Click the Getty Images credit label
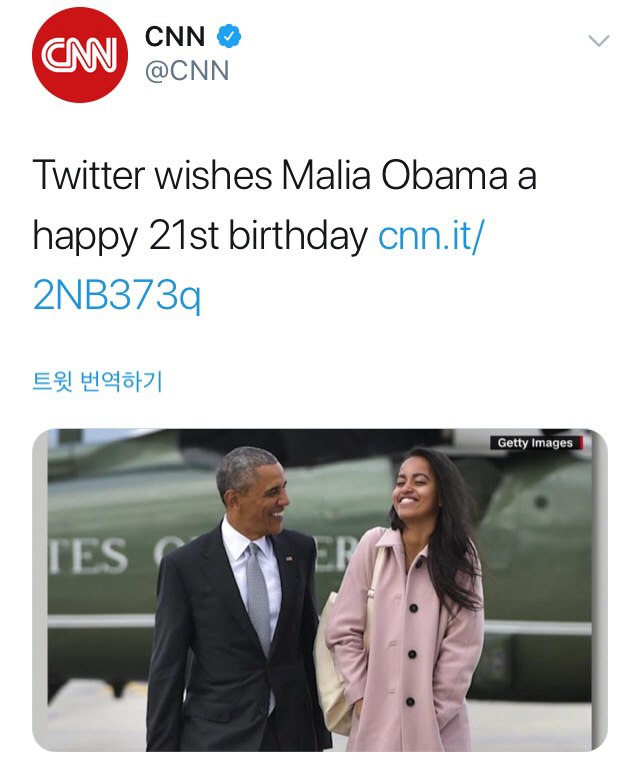 (x=537, y=443)
